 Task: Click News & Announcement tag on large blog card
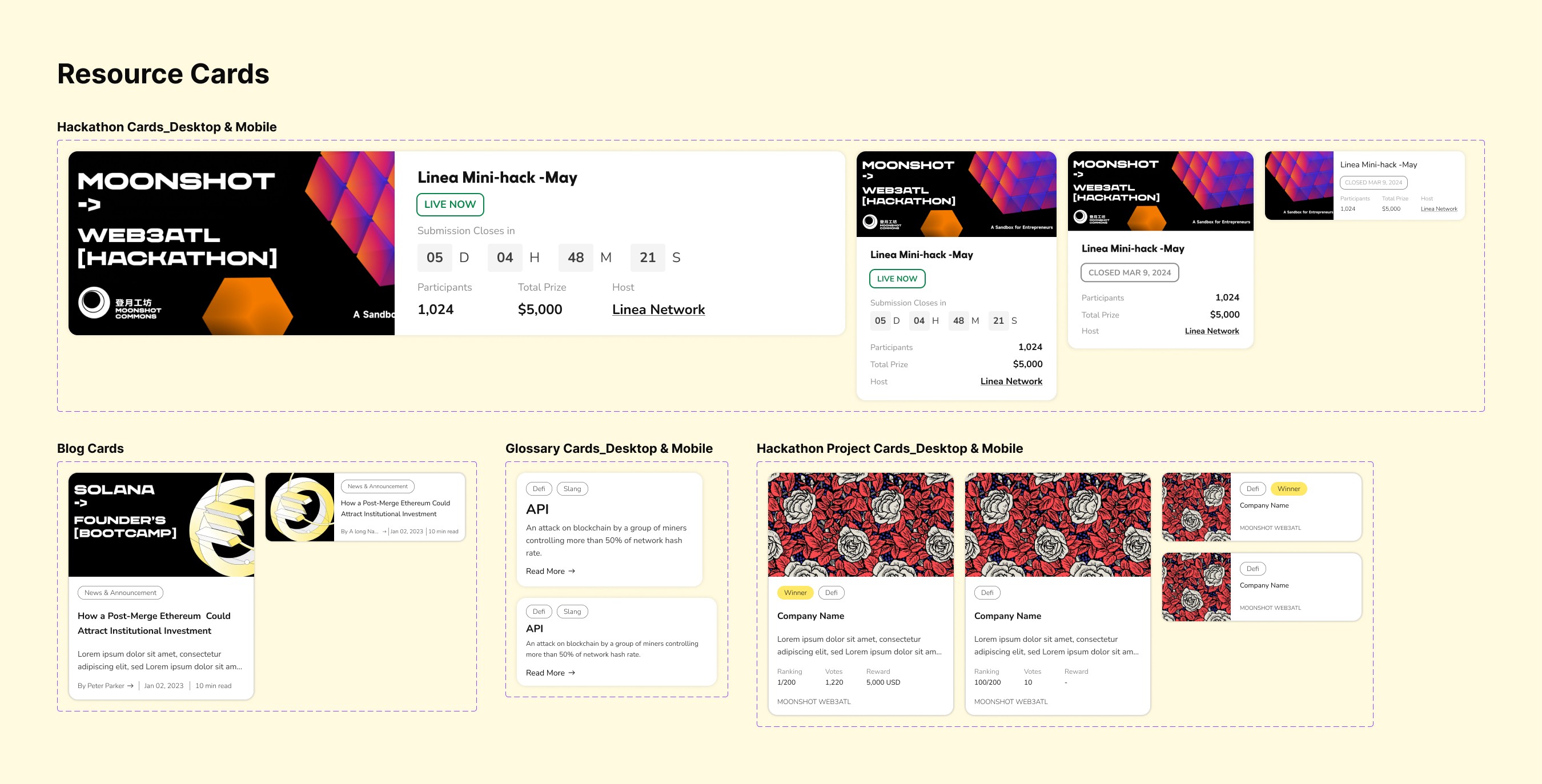click(121, 593)
